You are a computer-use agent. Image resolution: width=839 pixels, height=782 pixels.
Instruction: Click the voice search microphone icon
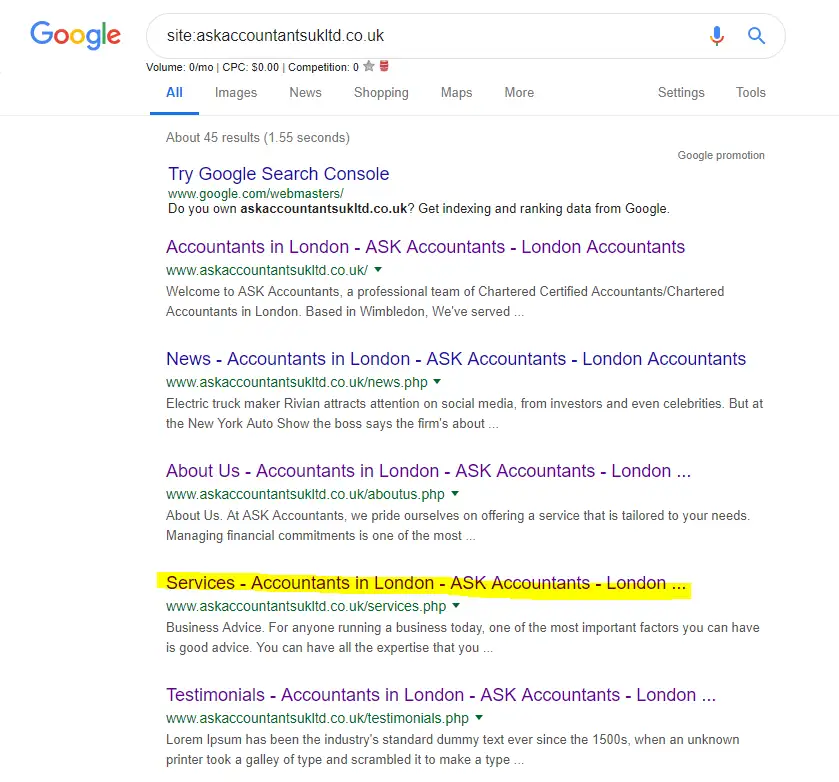[716, 36]
